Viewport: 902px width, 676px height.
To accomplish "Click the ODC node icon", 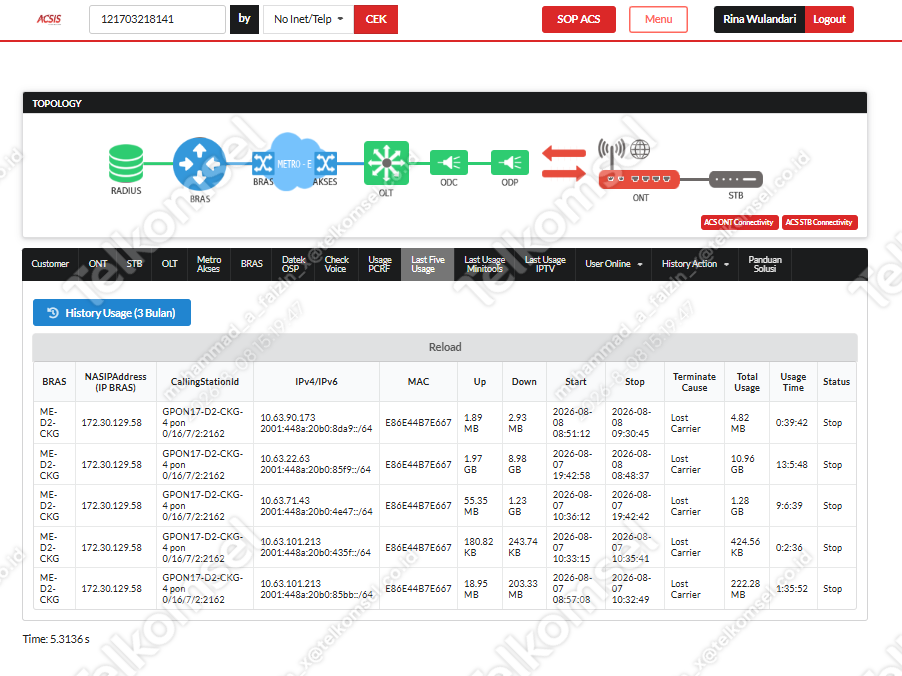I will 449,163.
